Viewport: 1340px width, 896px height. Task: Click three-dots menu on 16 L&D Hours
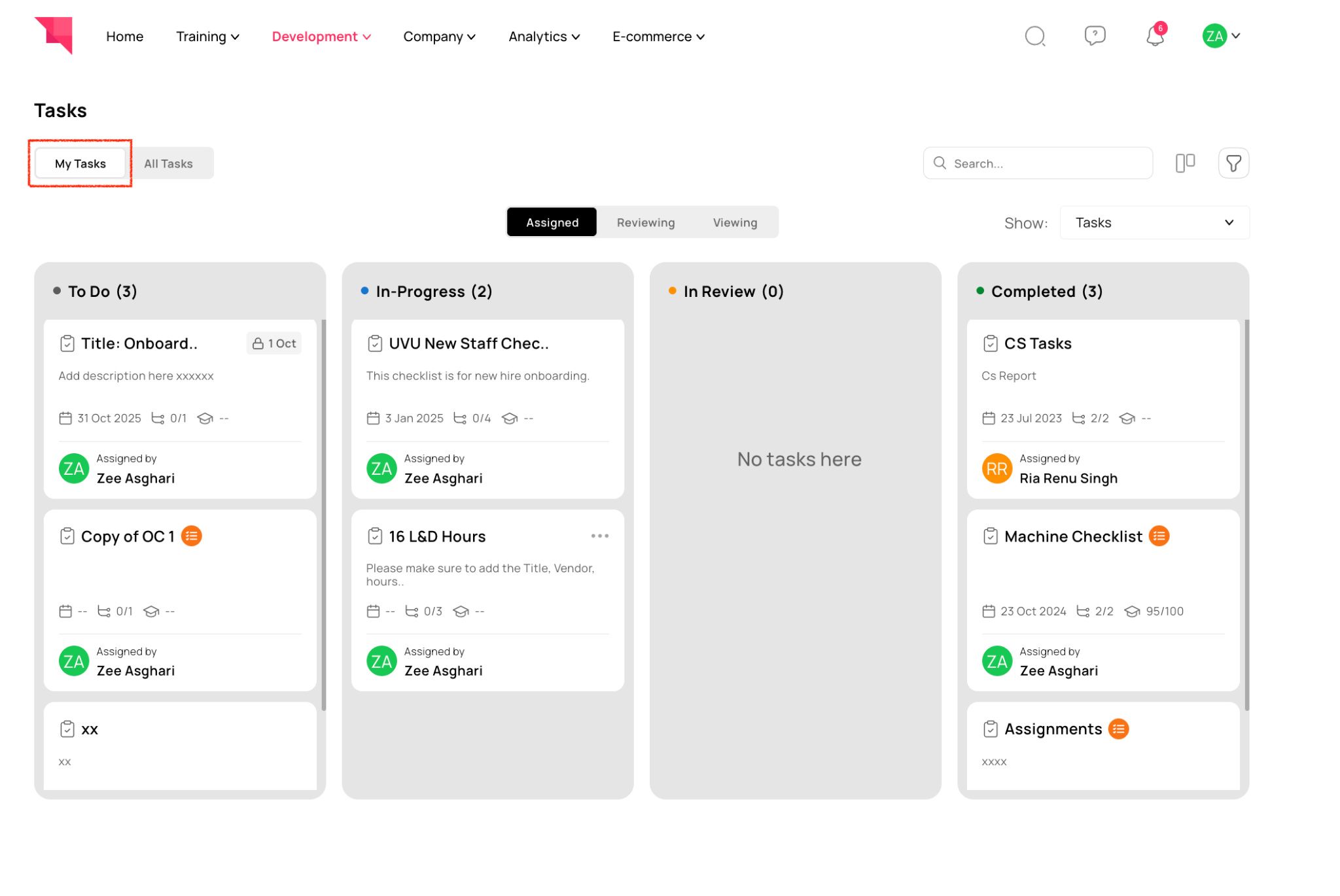[599, 536]
